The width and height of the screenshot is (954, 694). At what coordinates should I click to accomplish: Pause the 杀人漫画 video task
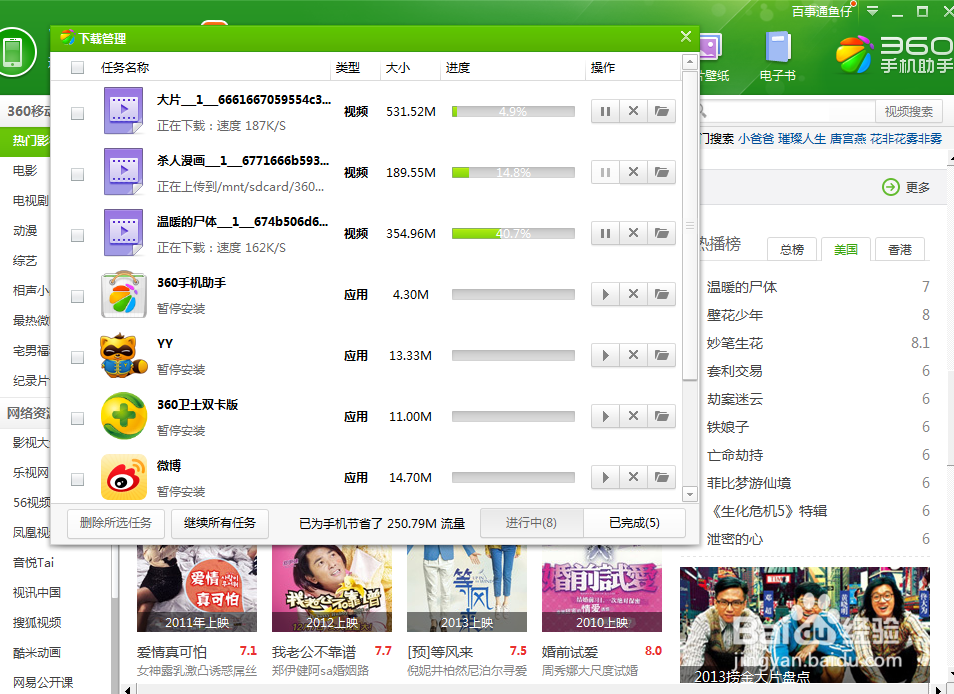point(605,172)
